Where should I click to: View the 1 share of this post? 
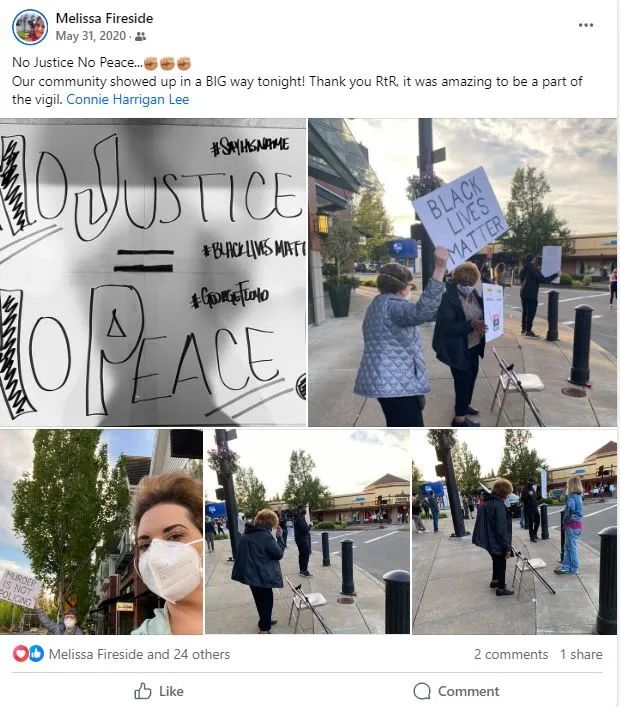[x=581, y=654]
